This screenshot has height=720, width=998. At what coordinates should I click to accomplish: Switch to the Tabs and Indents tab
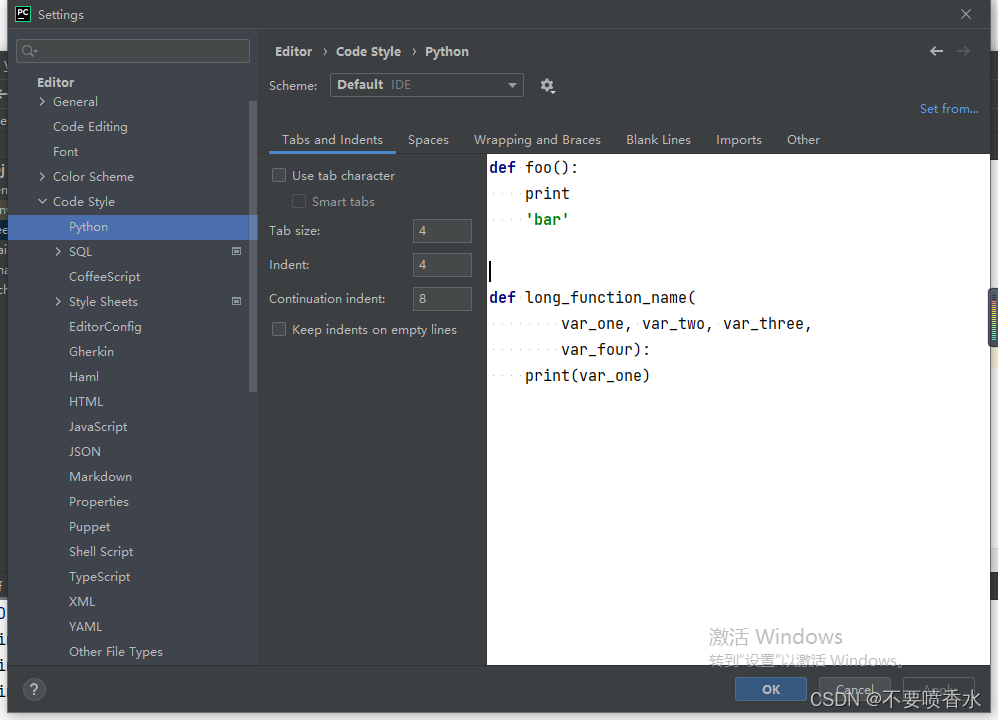click(x=332, y=139)
